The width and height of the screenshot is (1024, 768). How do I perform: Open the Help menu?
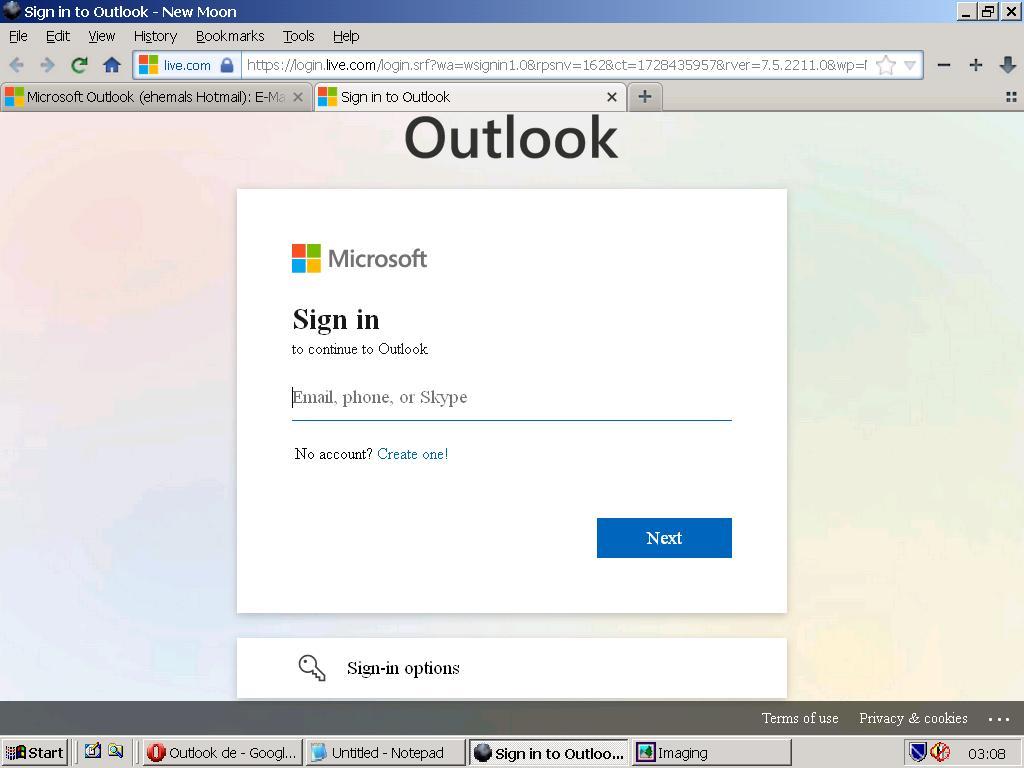[346, 36]
